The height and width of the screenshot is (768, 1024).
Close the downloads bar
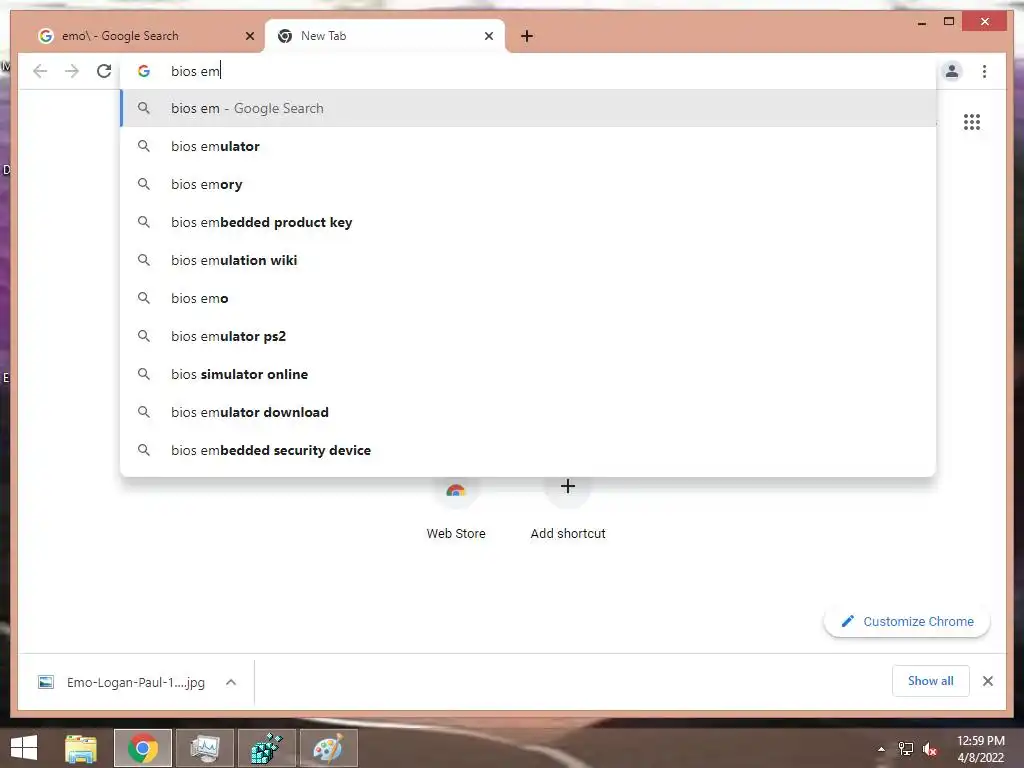(x=987, y=681)
